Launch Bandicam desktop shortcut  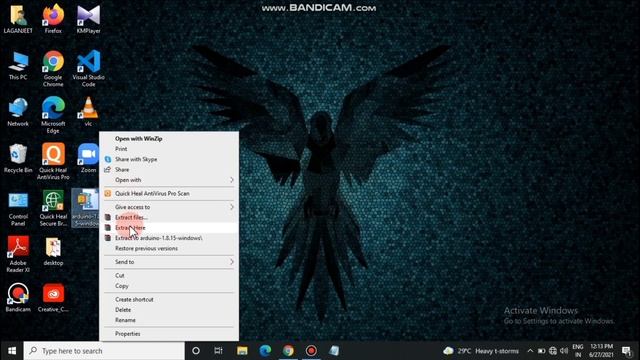point(18,298)
